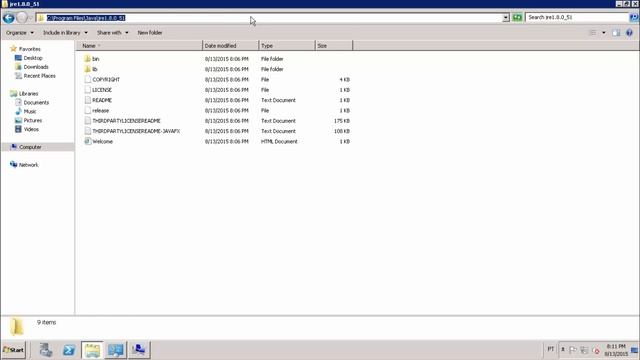Viewport: 640px width, 360px height.
Task: Go back with the blue Back arrow
Action: (x=9, y=18)
